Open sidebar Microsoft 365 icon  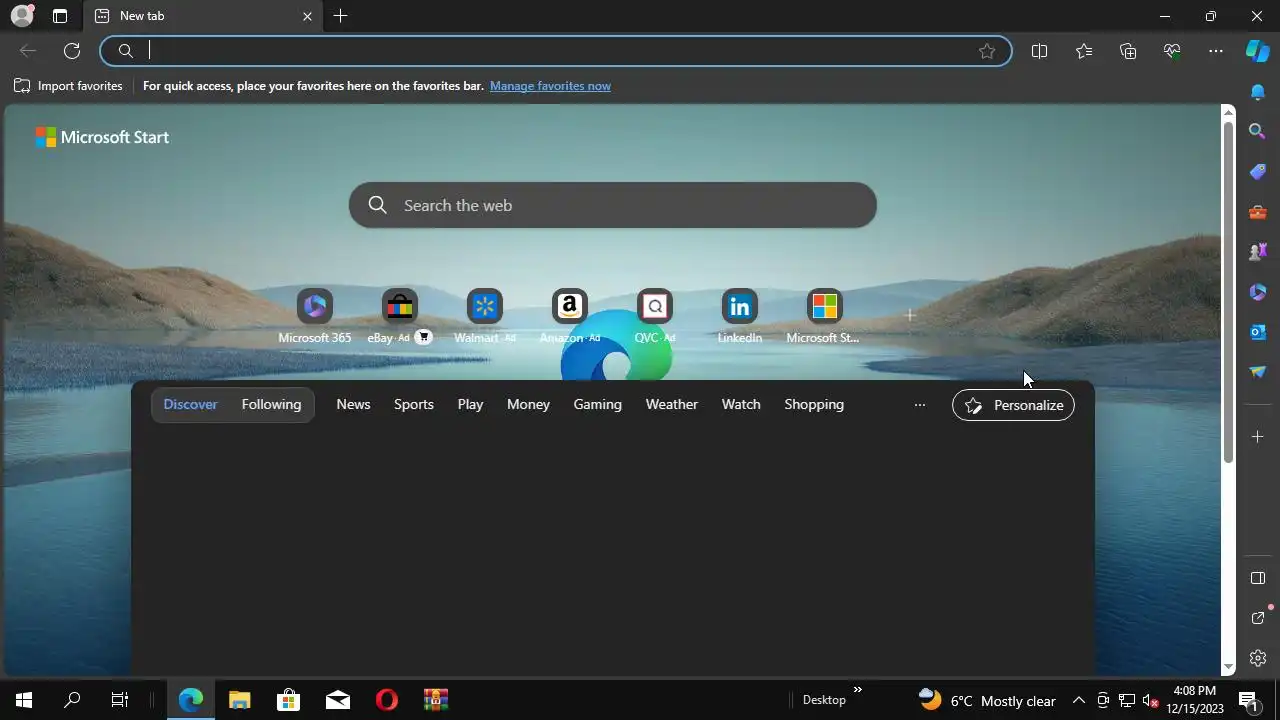click(1258, 292)
